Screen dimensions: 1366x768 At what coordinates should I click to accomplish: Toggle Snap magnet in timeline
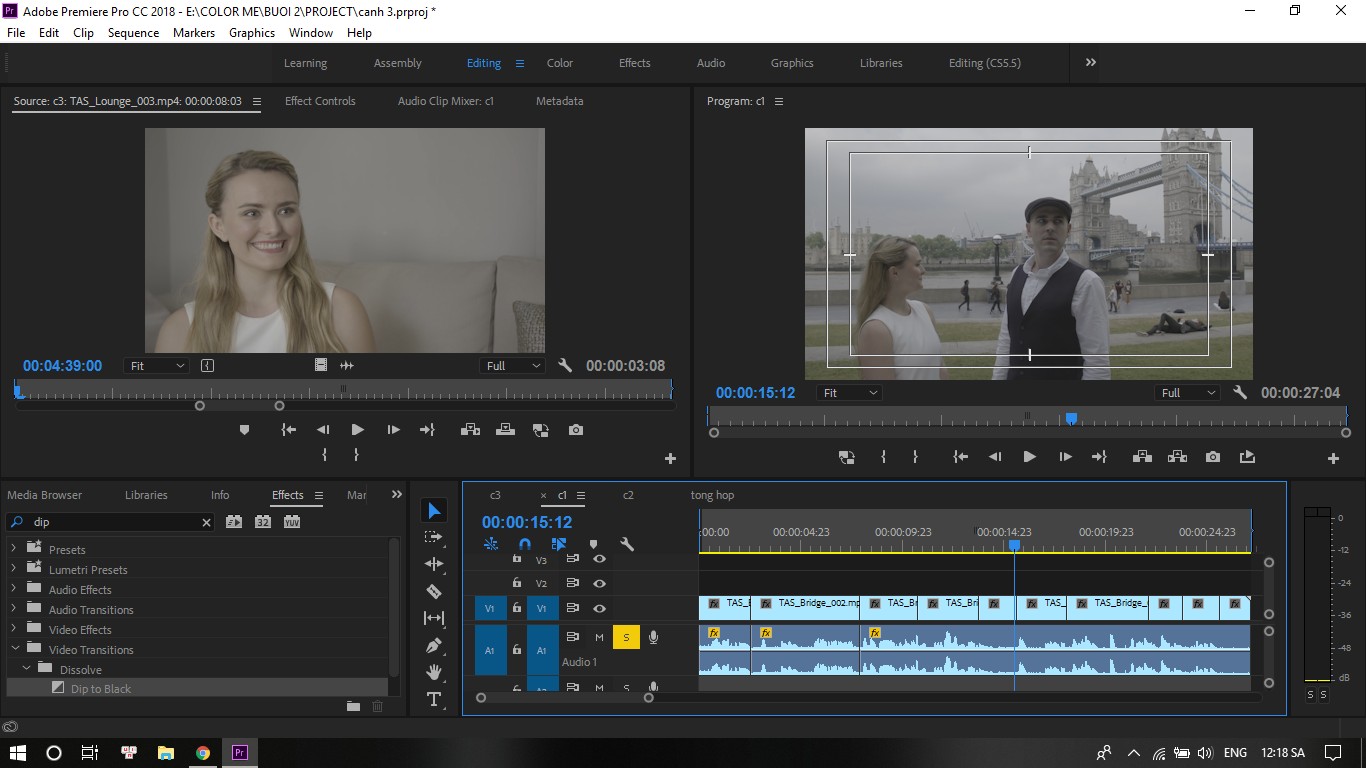[x=524, y=545]
